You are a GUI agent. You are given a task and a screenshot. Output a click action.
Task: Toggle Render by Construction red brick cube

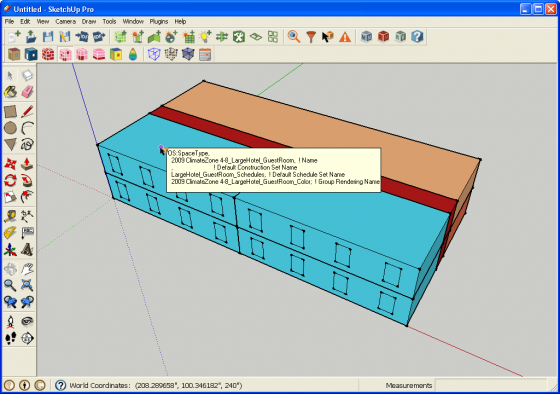click(48, 54)
